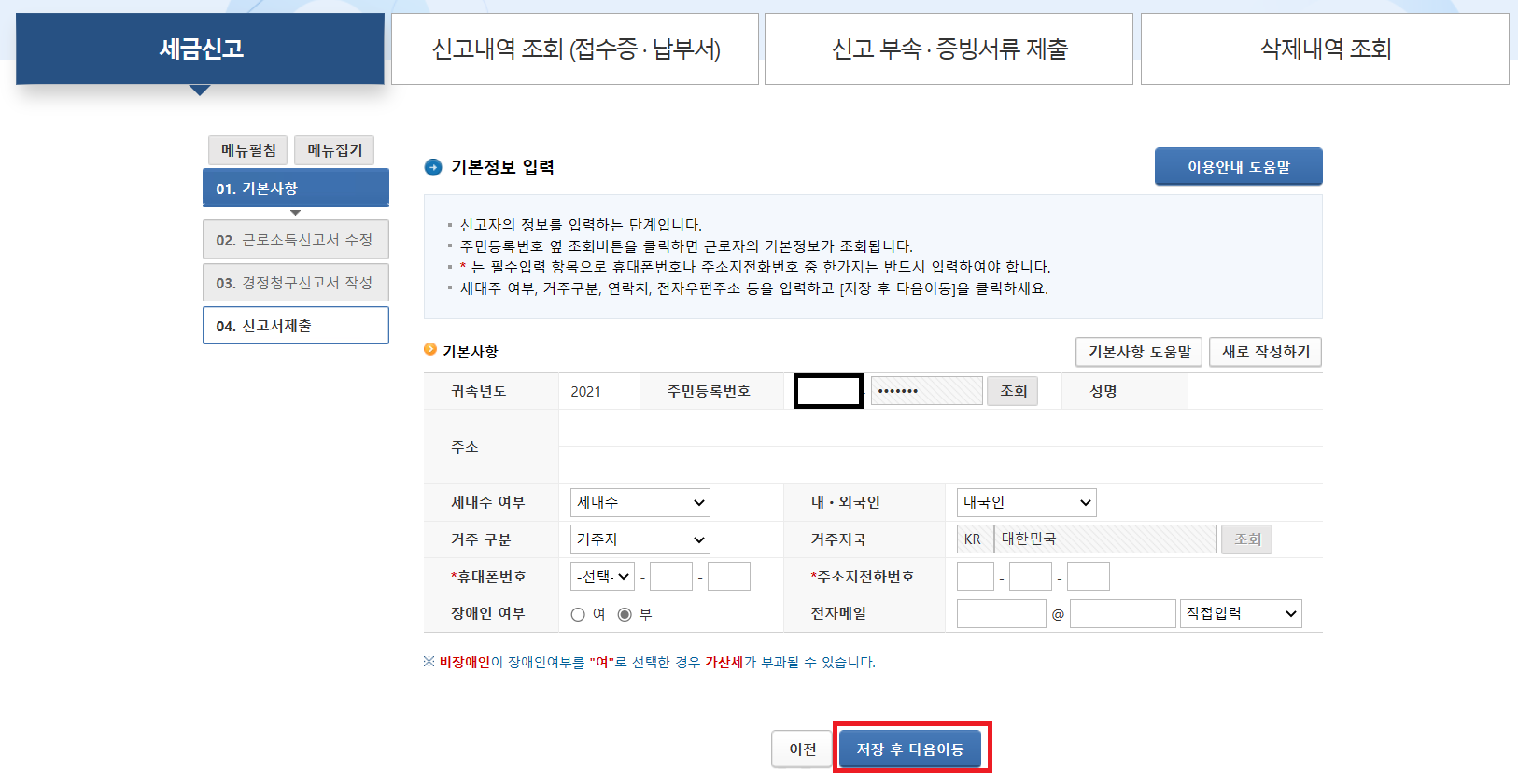This screenshot has width=1518, height=784.
Task: Select step 02. 근로소득신고서 수정
Action: [x=296, y=240]
